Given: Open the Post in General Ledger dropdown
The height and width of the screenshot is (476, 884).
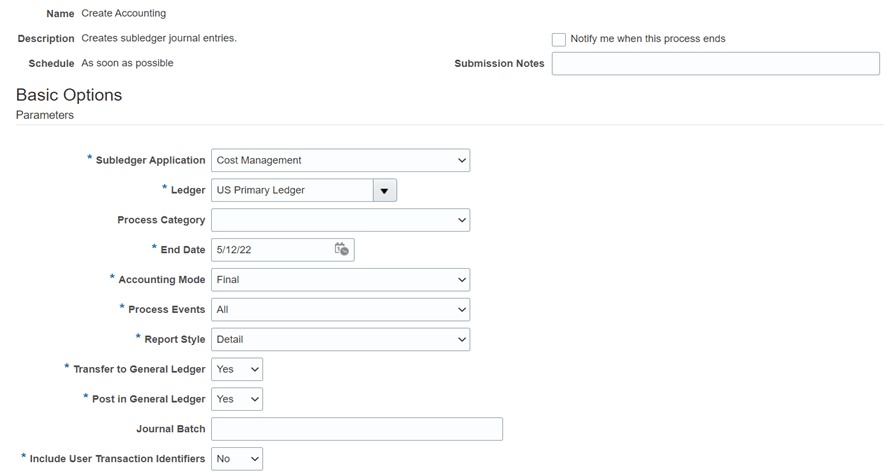Looking at the screenshot, I should pos(237,399).
